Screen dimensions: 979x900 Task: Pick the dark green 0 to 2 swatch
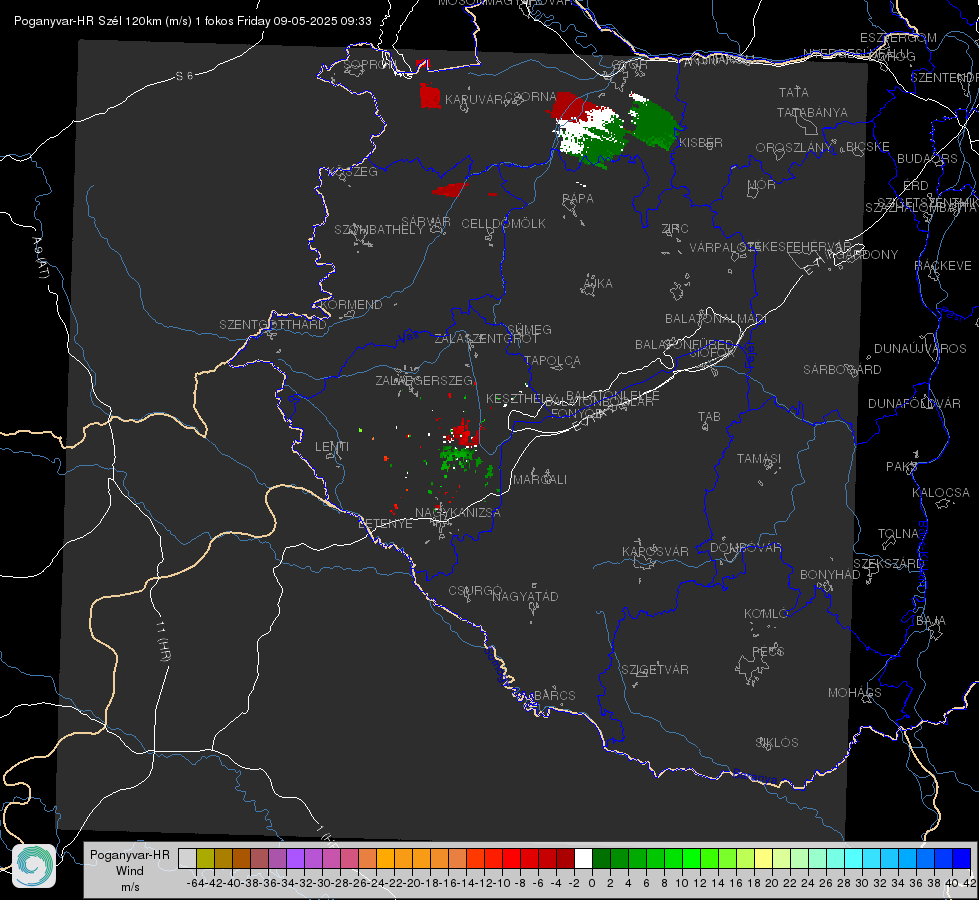(x=601, y=858)
